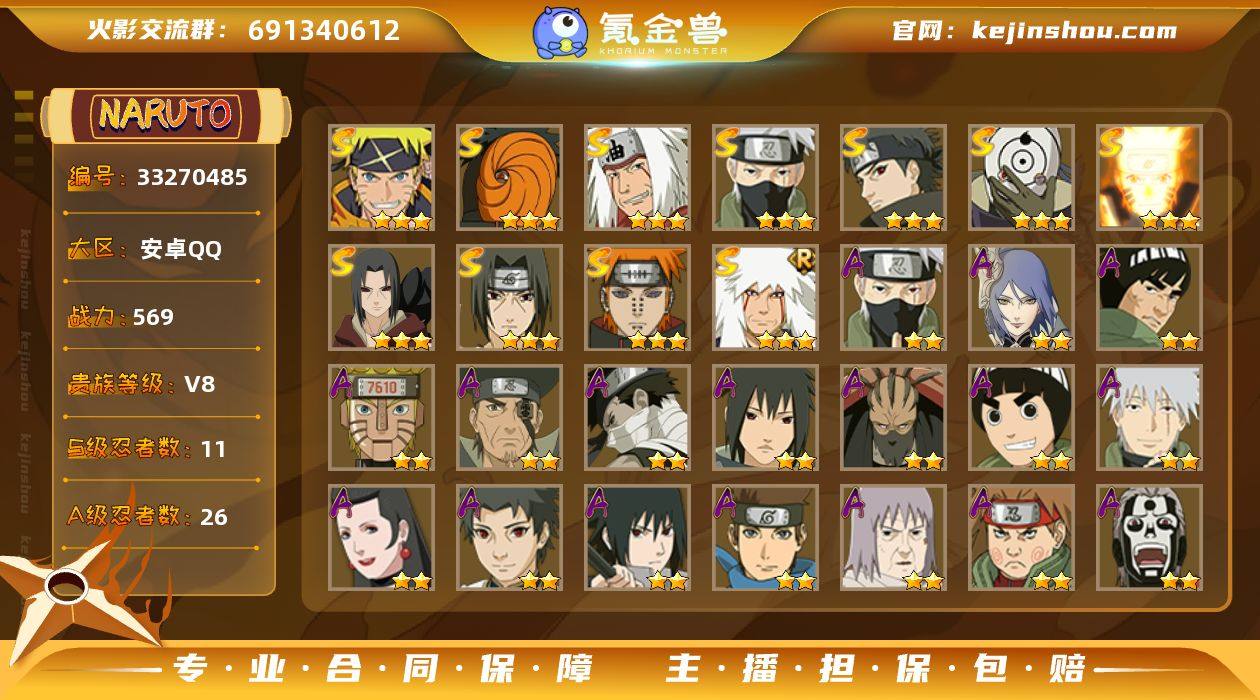Image resolution: width=1260 pixels, height=700 pixels.
Task: Click the glowing Nine-Tails chakra Naruto portrait
Action: (1149, 177)
